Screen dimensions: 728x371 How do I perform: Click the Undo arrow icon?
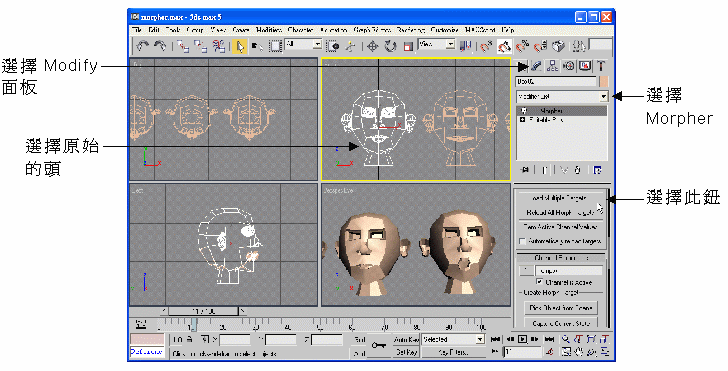click(x=142, y=46)
